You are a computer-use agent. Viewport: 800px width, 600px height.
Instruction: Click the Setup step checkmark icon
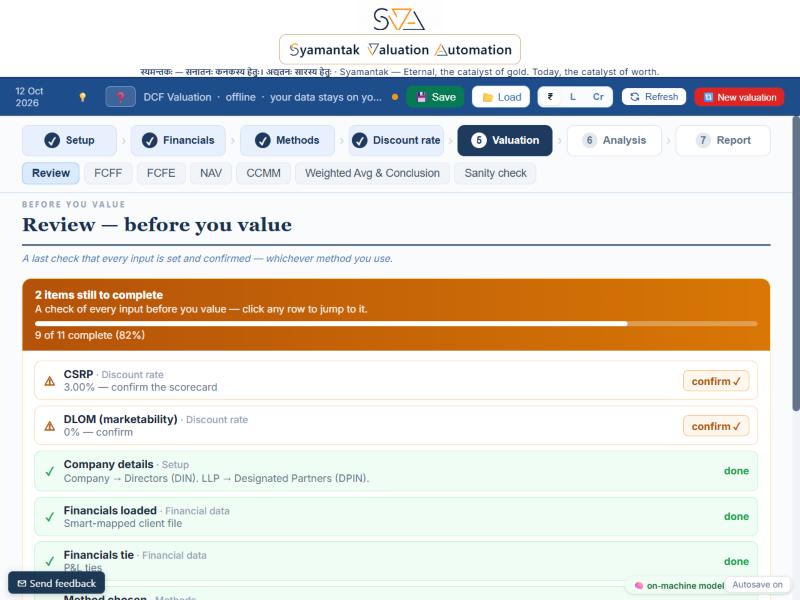(52, 140)
